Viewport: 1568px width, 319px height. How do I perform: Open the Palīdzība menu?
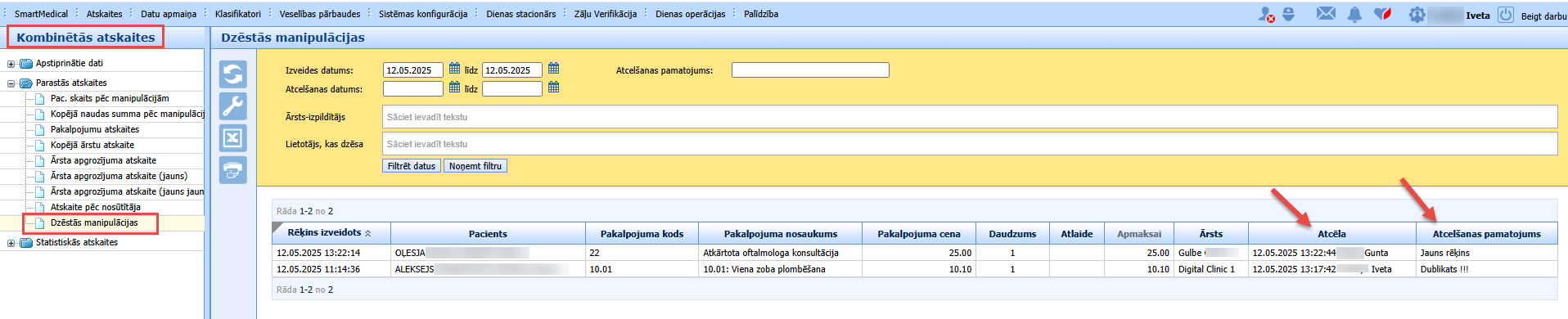tap(761, 14)
